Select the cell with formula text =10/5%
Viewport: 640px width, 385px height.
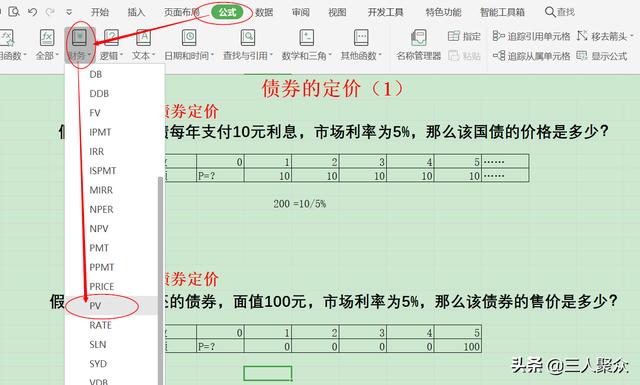click(309, 204)
